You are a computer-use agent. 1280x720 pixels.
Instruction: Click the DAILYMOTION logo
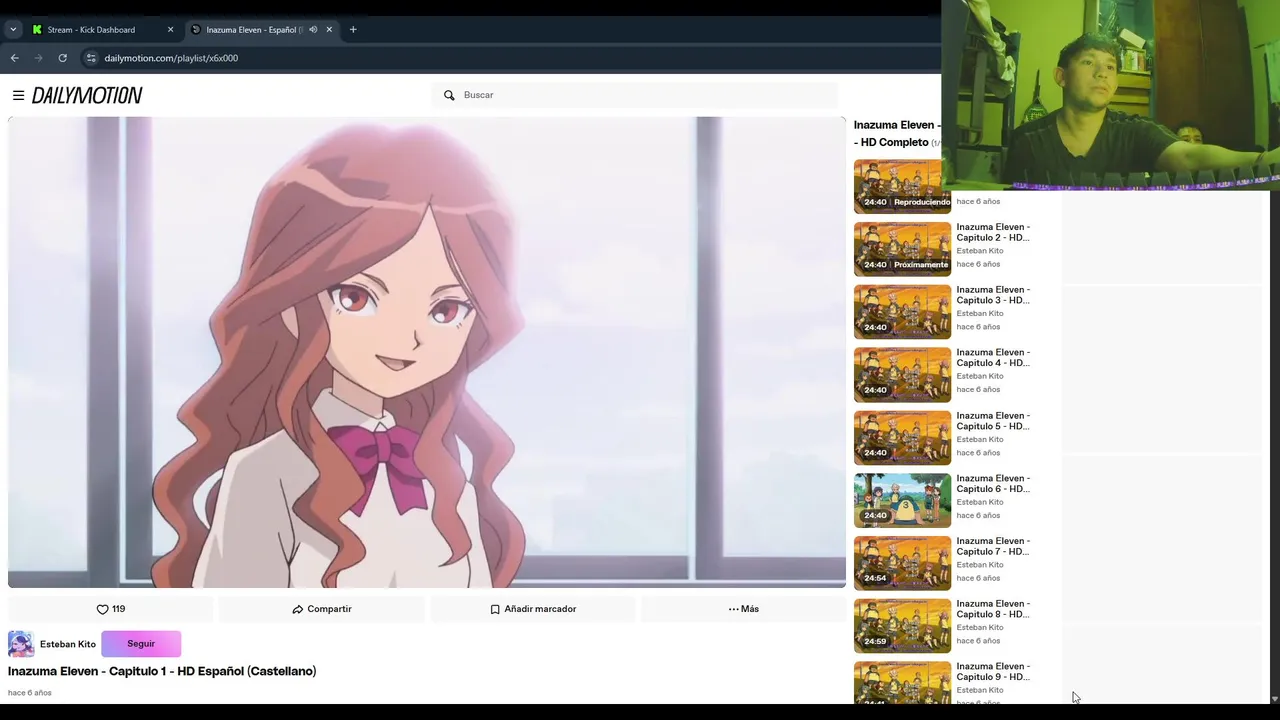(87, 95)
